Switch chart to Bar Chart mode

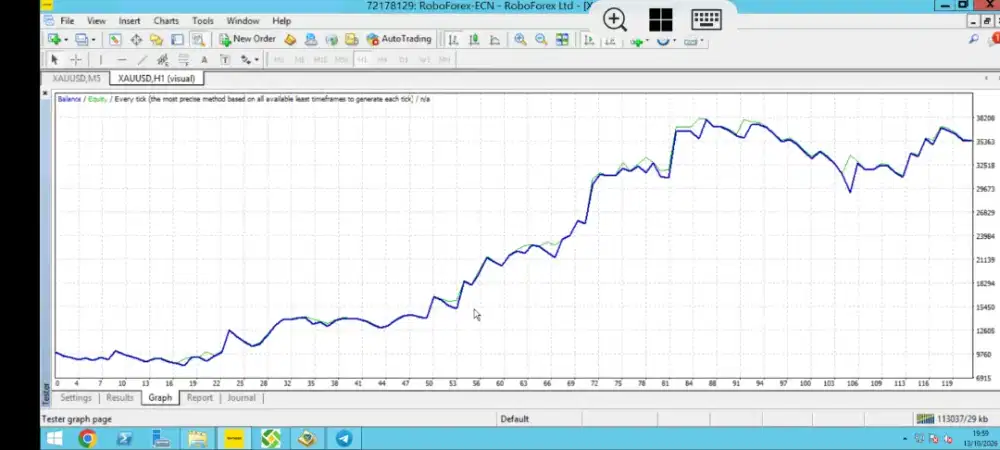tap(453, 40)
